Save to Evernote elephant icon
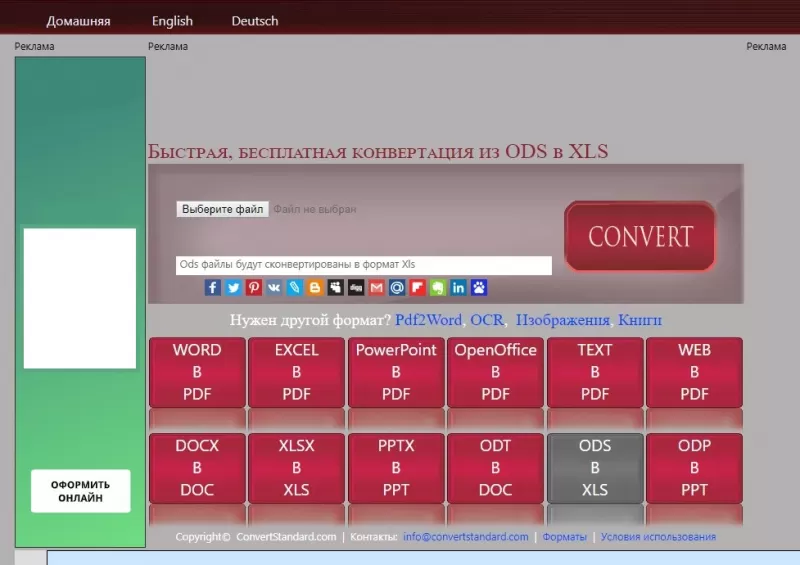The image size is (800, 565). coord(438,287)
